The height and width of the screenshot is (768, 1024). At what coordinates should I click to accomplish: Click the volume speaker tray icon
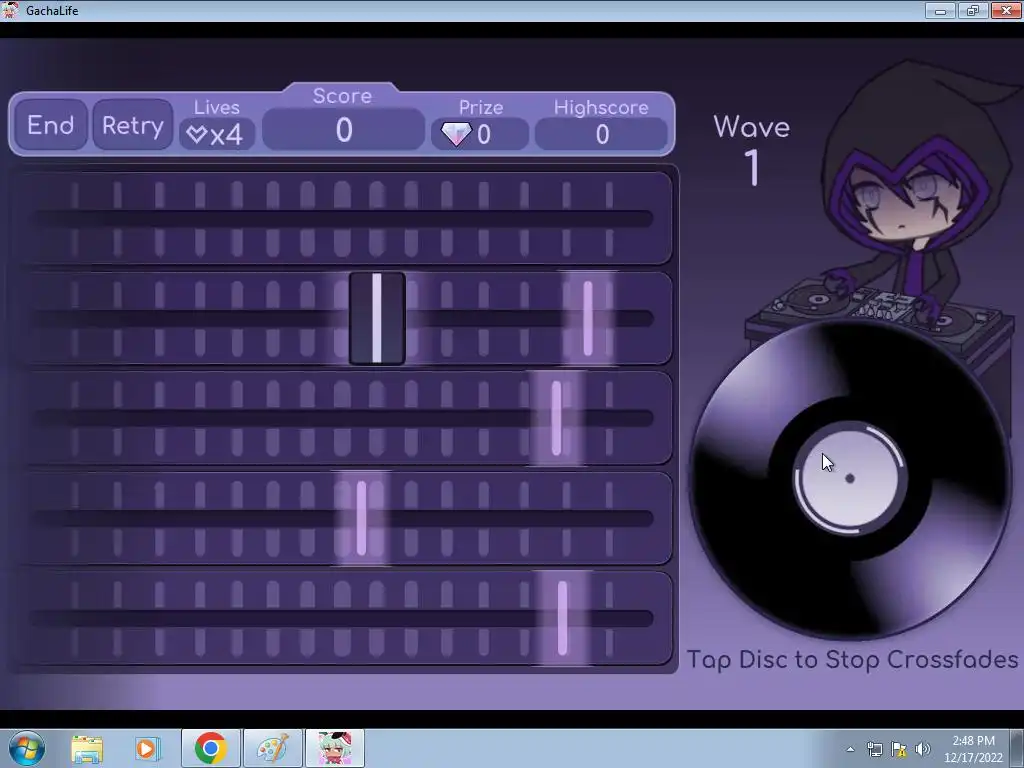[923, 749]
